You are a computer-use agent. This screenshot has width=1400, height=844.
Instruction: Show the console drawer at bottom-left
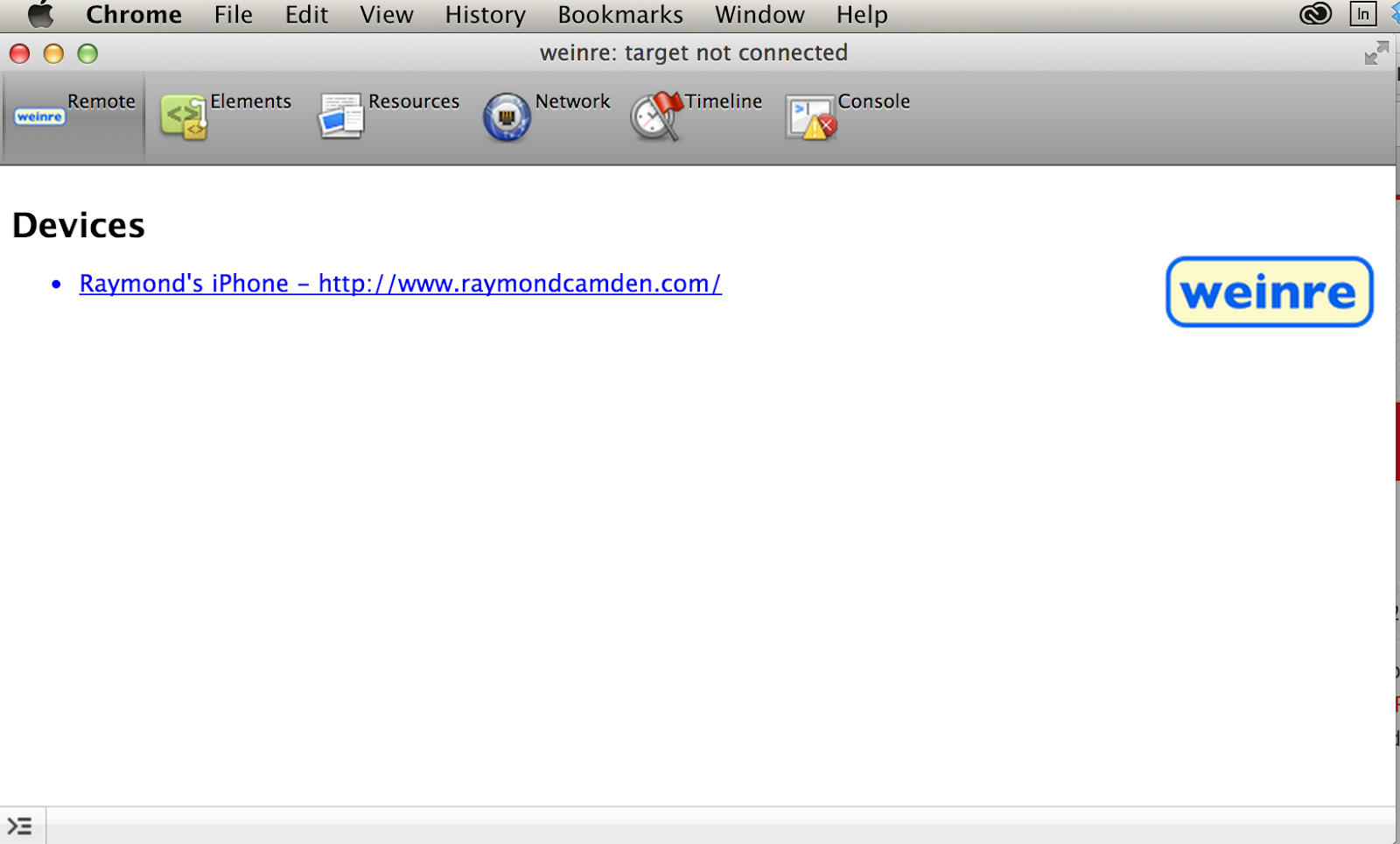pyautogui.click(x=20, y=826)
